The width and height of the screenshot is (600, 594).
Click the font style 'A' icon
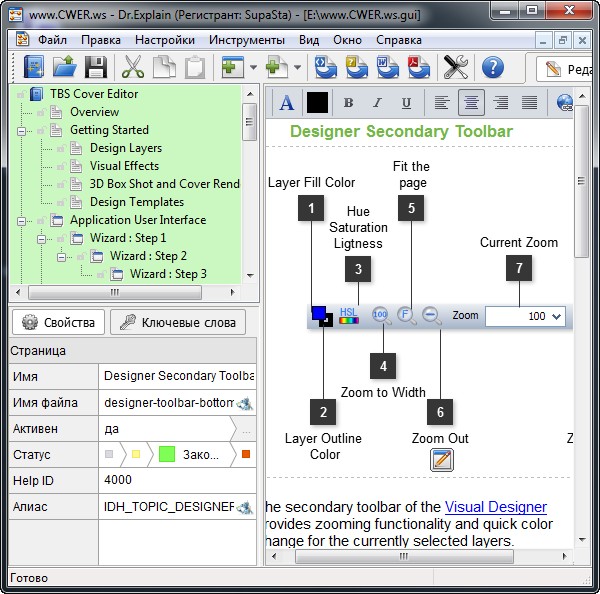pos(287,103)
